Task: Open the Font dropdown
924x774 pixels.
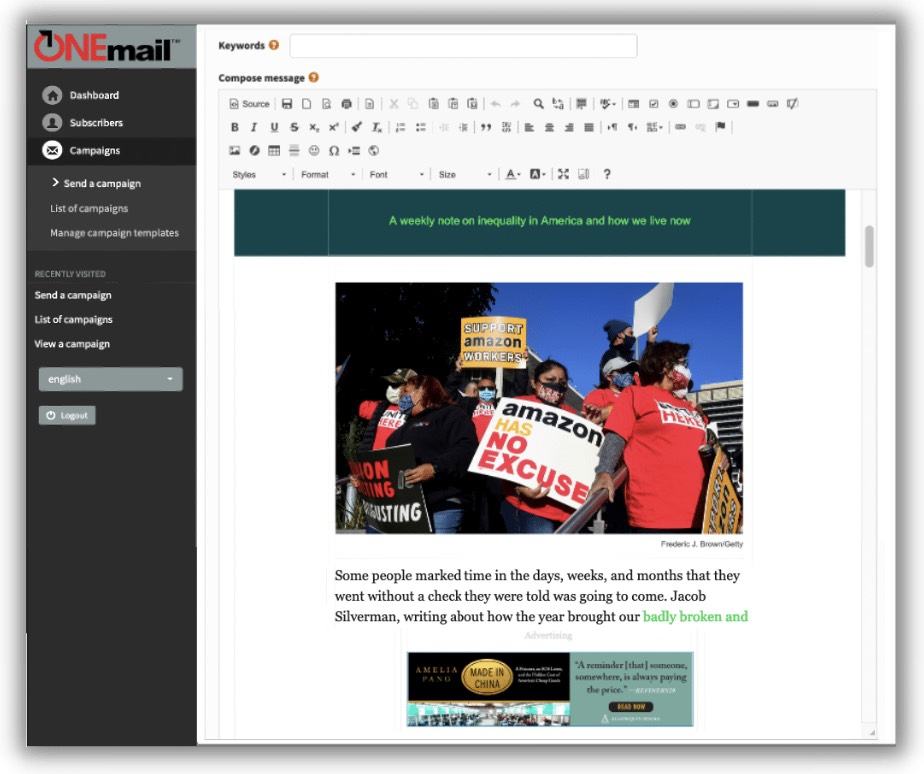Action: (x=396, y=174)
